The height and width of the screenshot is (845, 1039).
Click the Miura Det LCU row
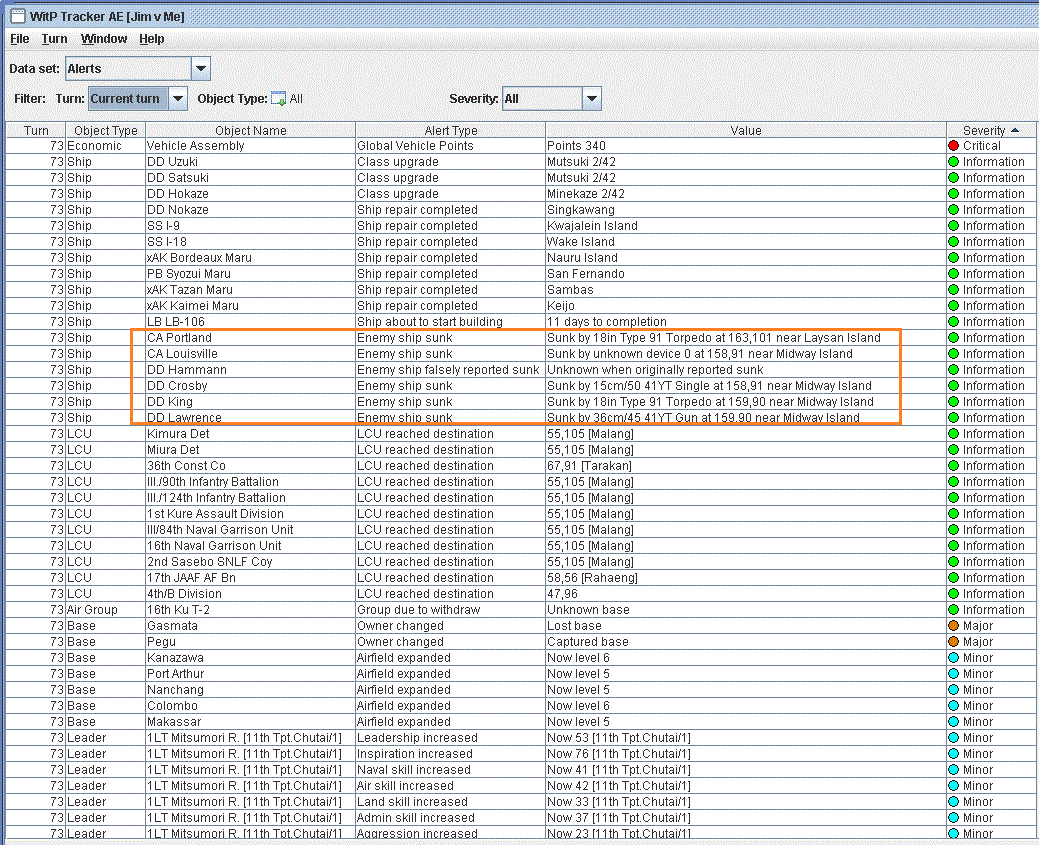(521, 449)
